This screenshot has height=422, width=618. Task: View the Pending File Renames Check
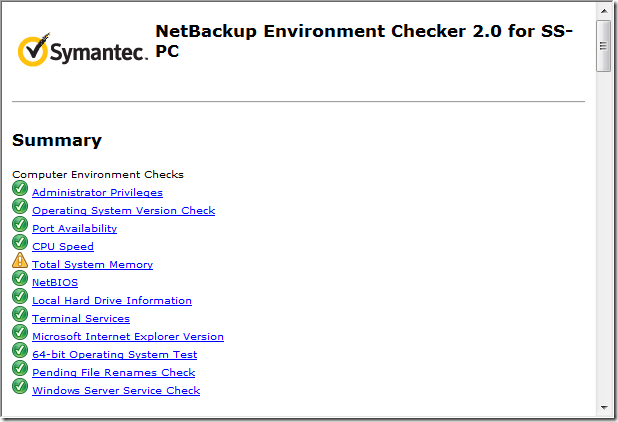coord(113,373)
